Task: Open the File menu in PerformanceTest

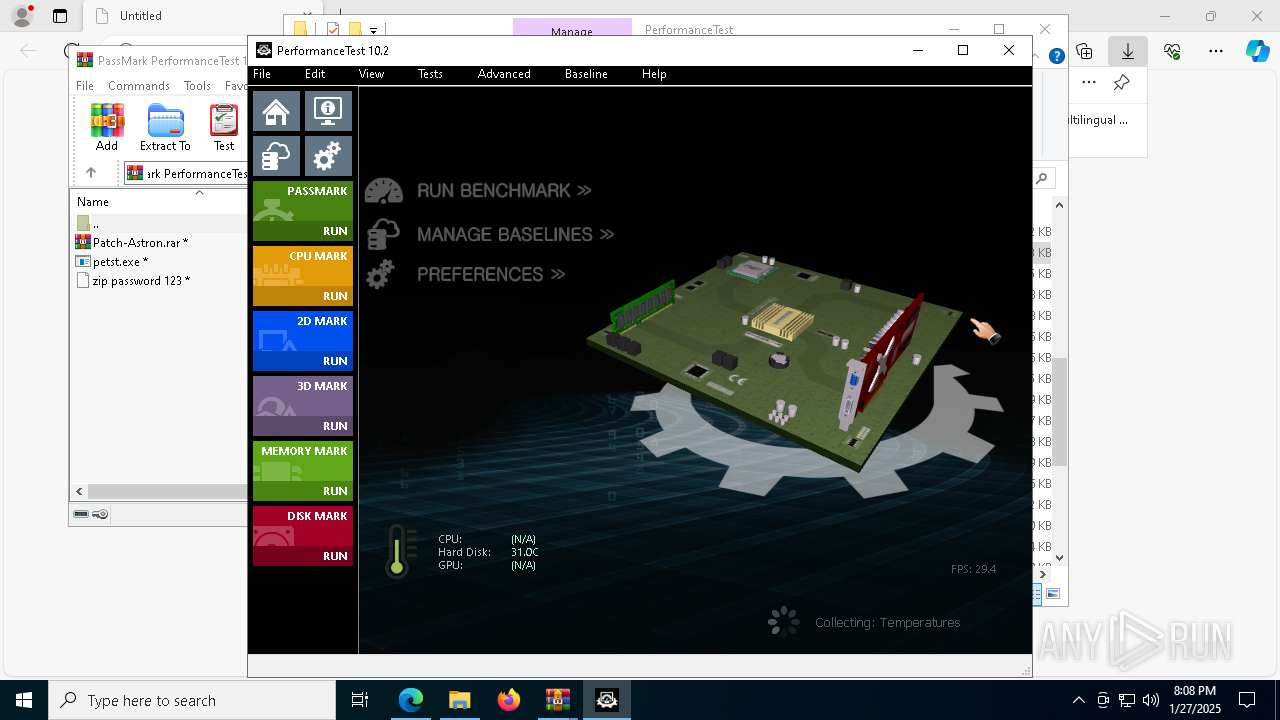Action: [262, 74]
